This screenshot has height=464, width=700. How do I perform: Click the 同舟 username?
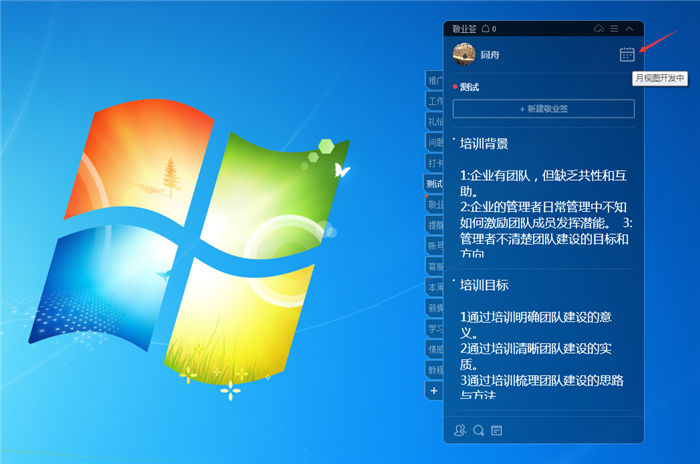[x=490, y=55]
